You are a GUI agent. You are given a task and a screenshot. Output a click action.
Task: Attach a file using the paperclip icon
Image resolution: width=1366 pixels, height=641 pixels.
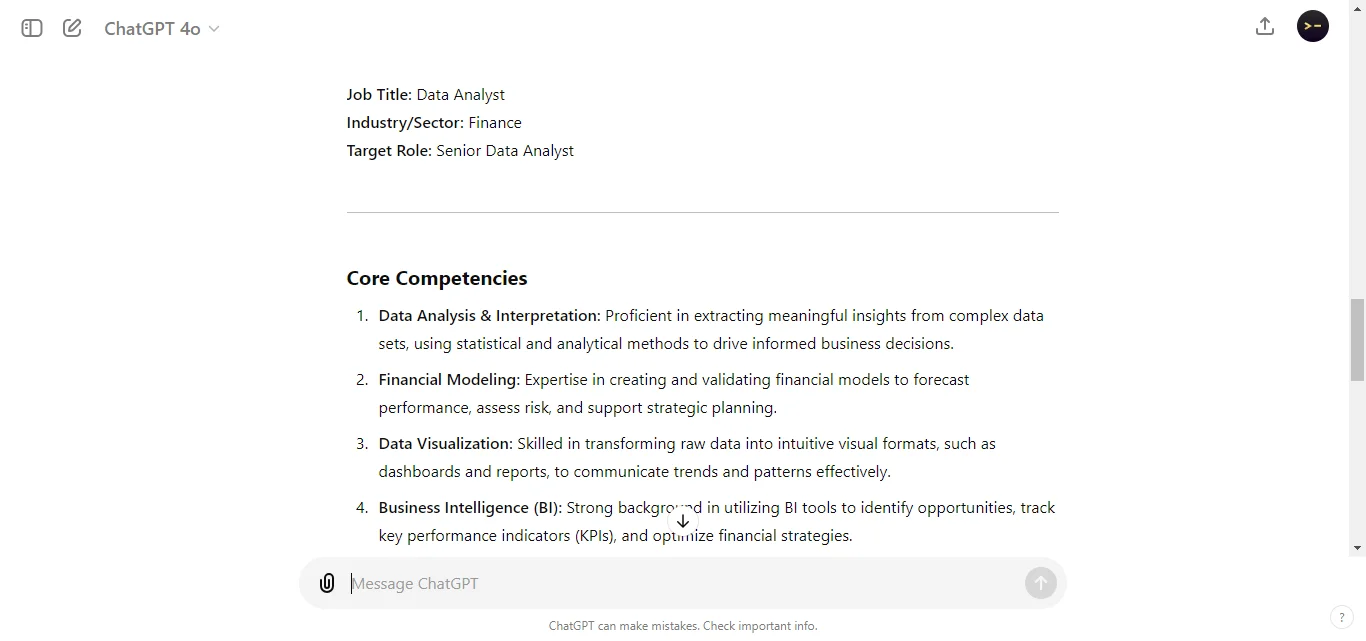pyautogui.click(x=327, y=583)
